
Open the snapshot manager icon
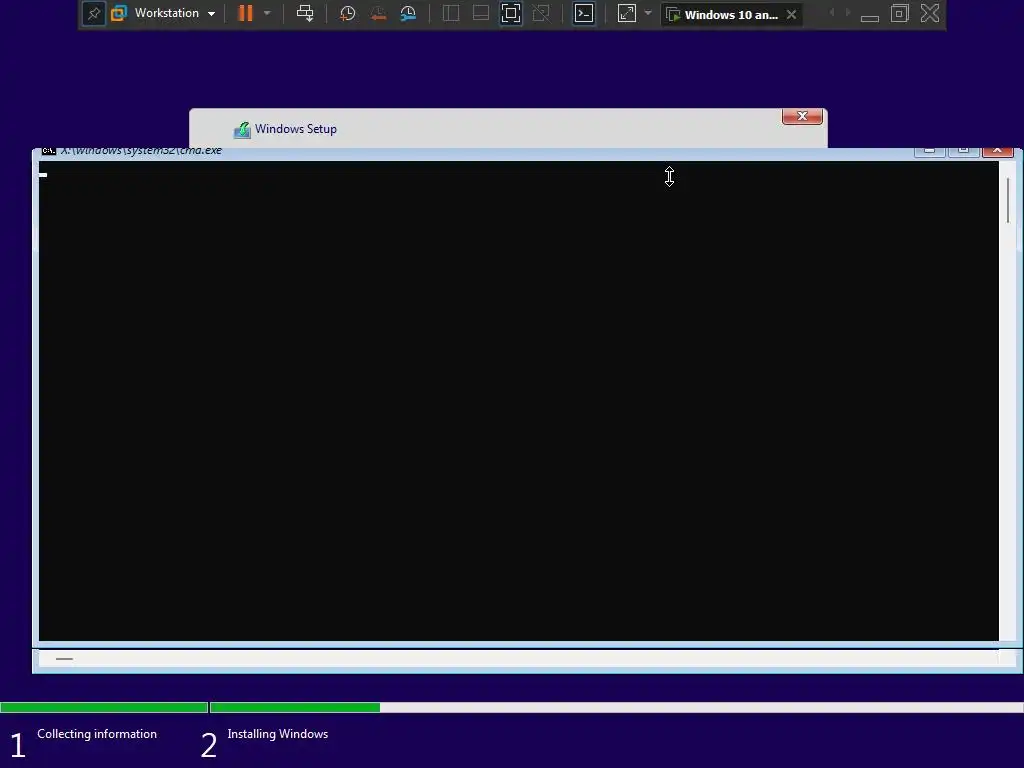tap(408, 13)
